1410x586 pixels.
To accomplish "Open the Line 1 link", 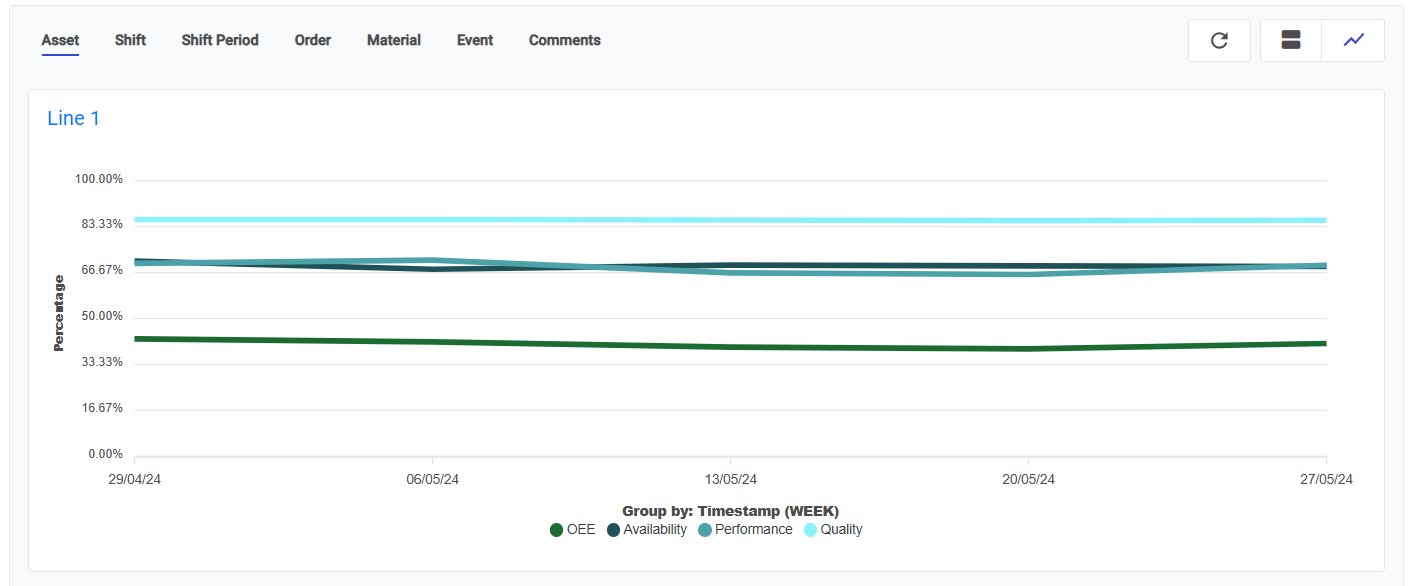I will click(74, 118).
